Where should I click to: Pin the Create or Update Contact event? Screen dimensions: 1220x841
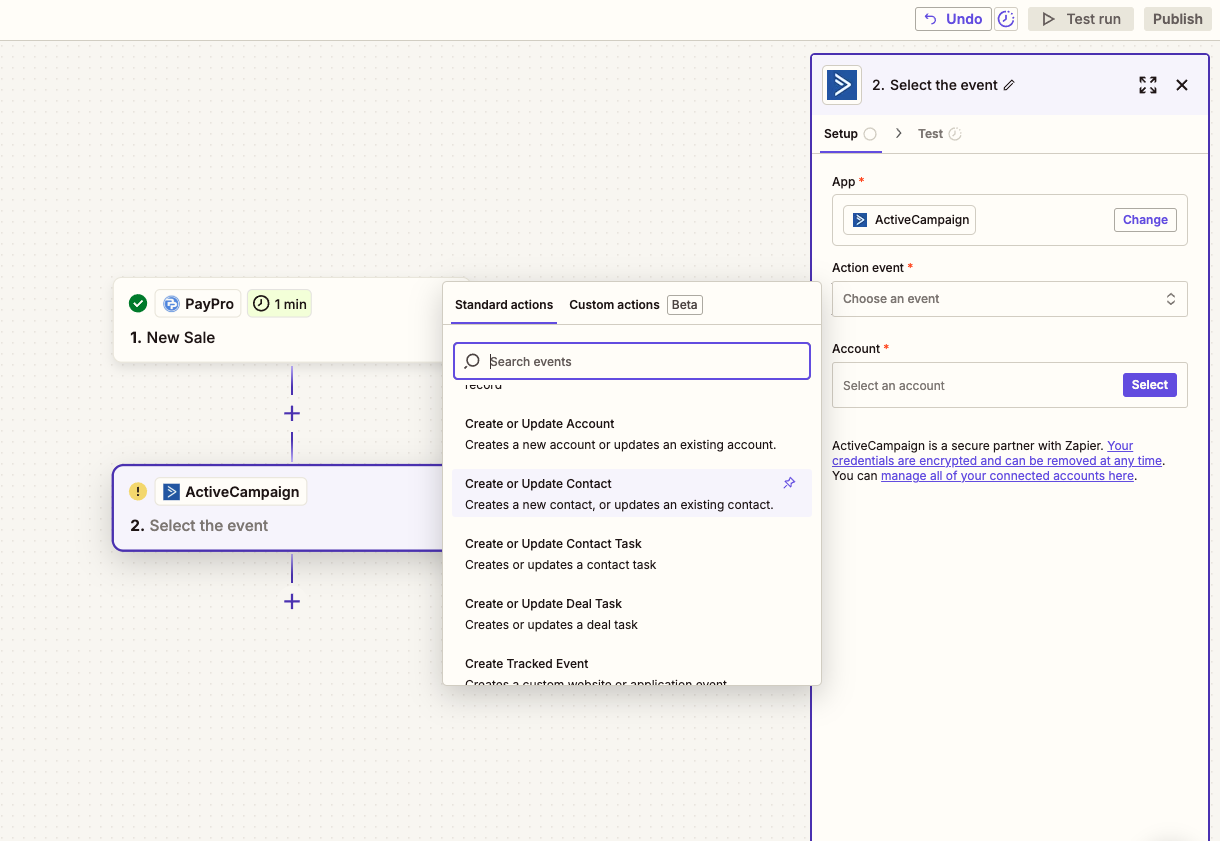tap(789, 483)
